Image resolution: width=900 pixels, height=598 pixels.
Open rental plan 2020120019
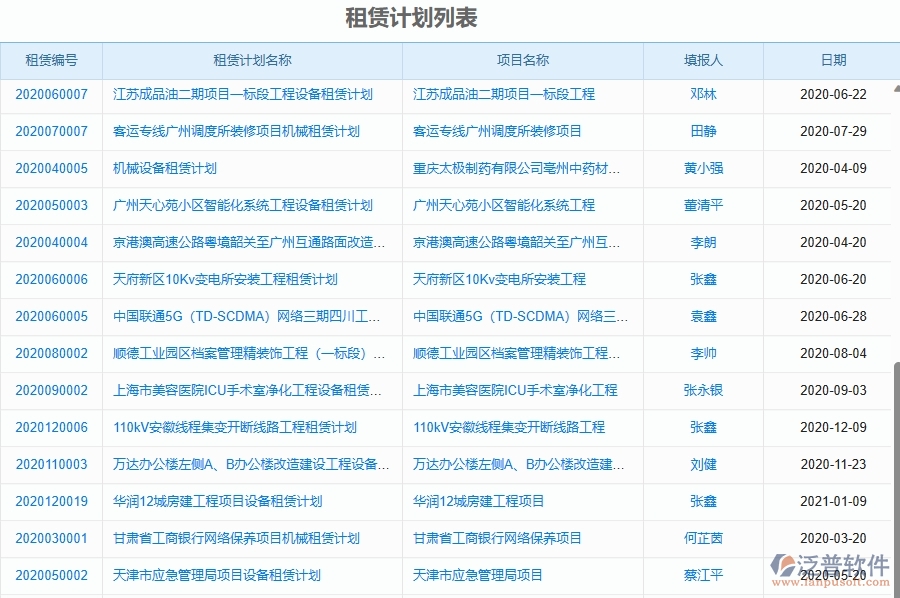[x=51, y=501]
